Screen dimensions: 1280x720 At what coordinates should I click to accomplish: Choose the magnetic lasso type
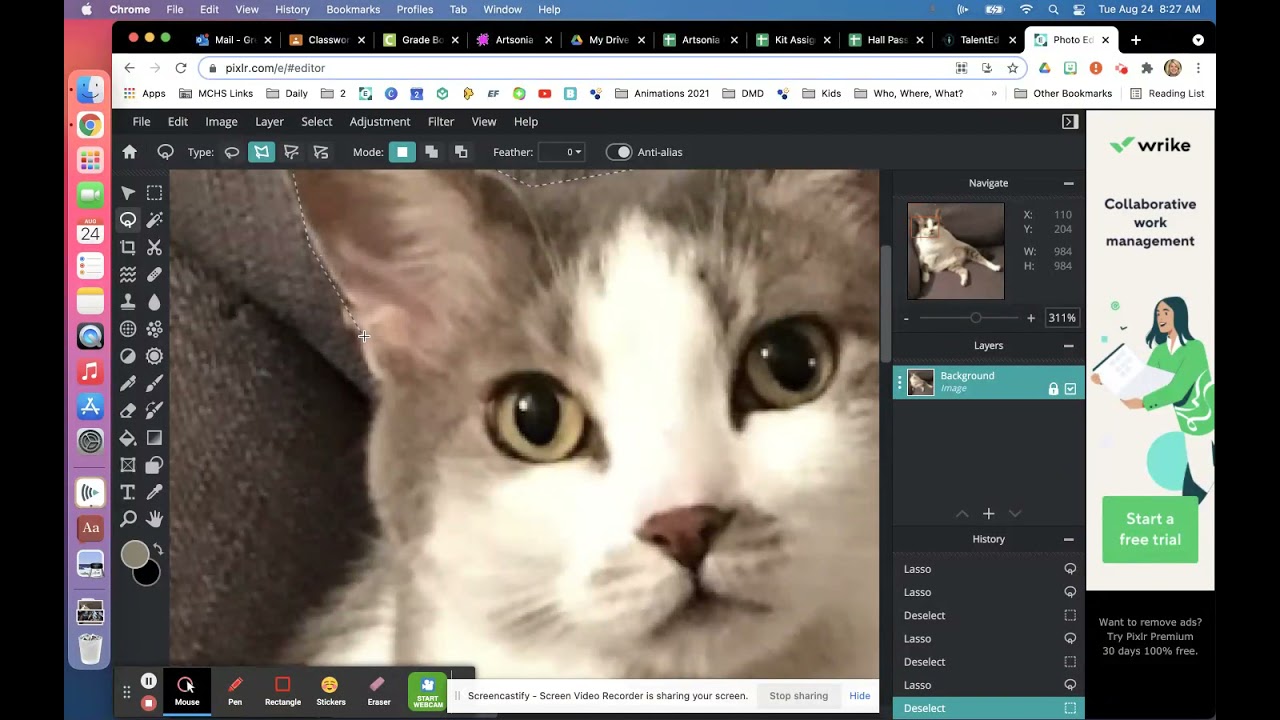pyautogui.click(x=321, y=152)
